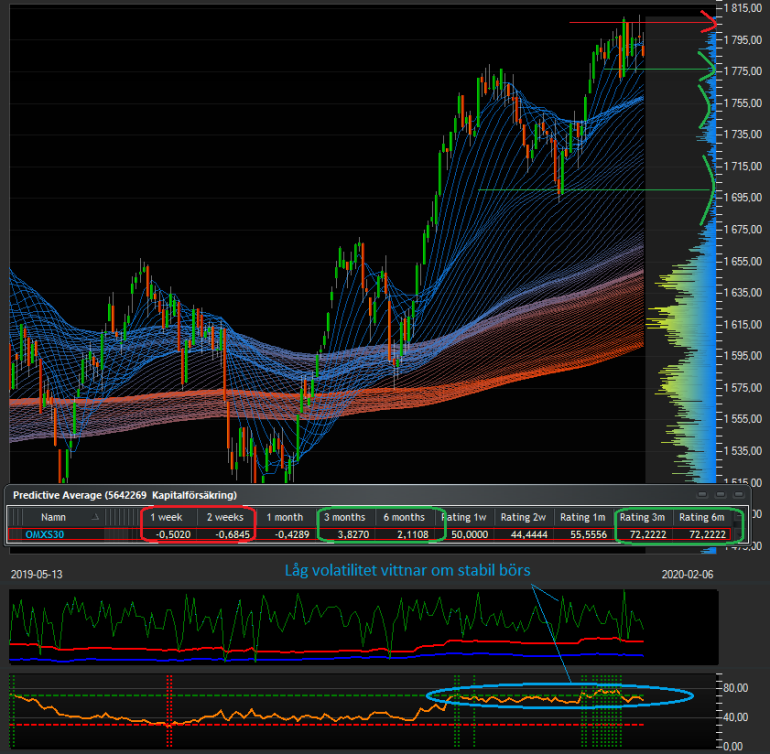The height and width of the screenshot is (754, 770).
Task: Select the 1 week value -0,5020
Action: coord(173,534)
